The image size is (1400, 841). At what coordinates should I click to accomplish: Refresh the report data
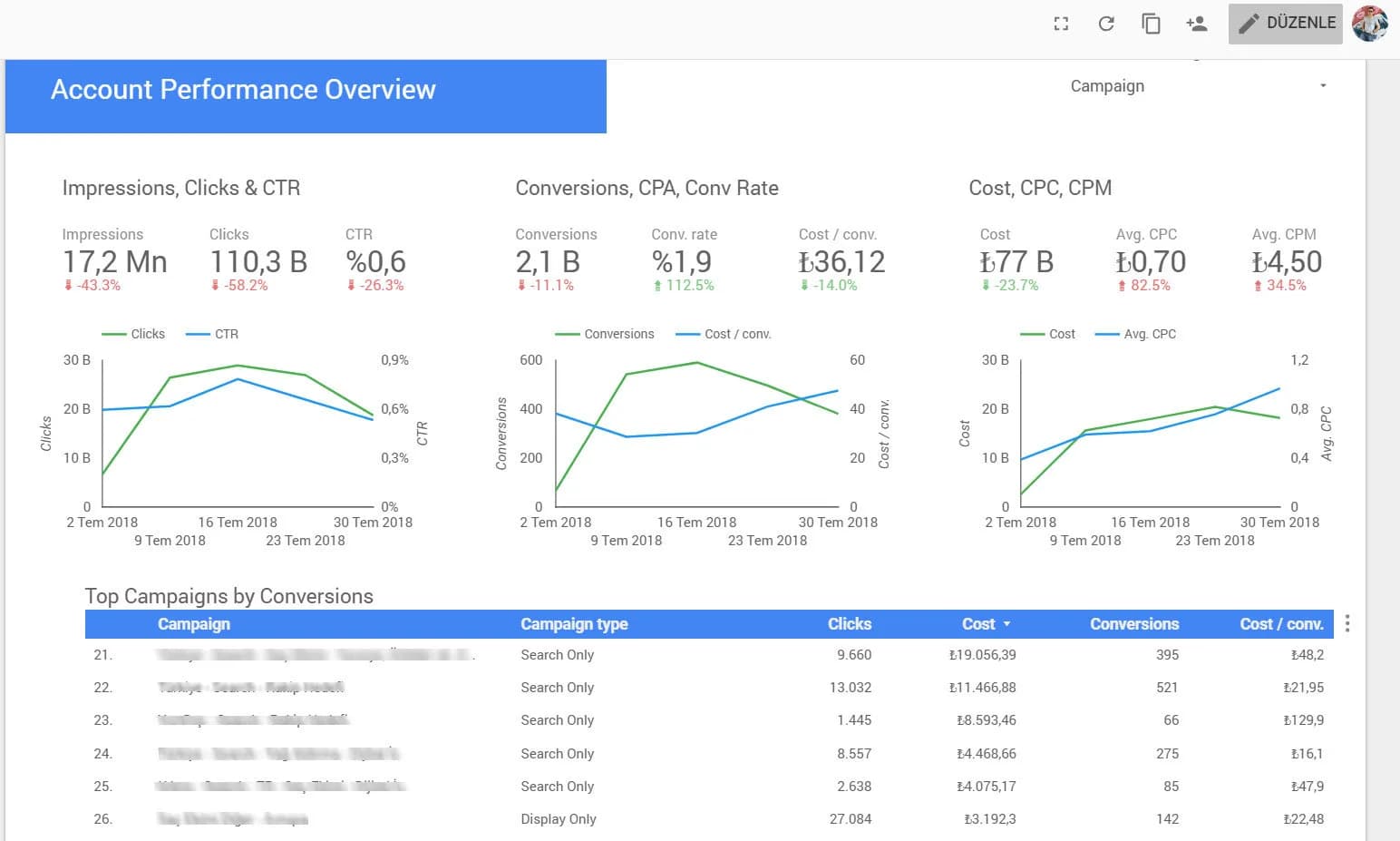point(1105,24)
